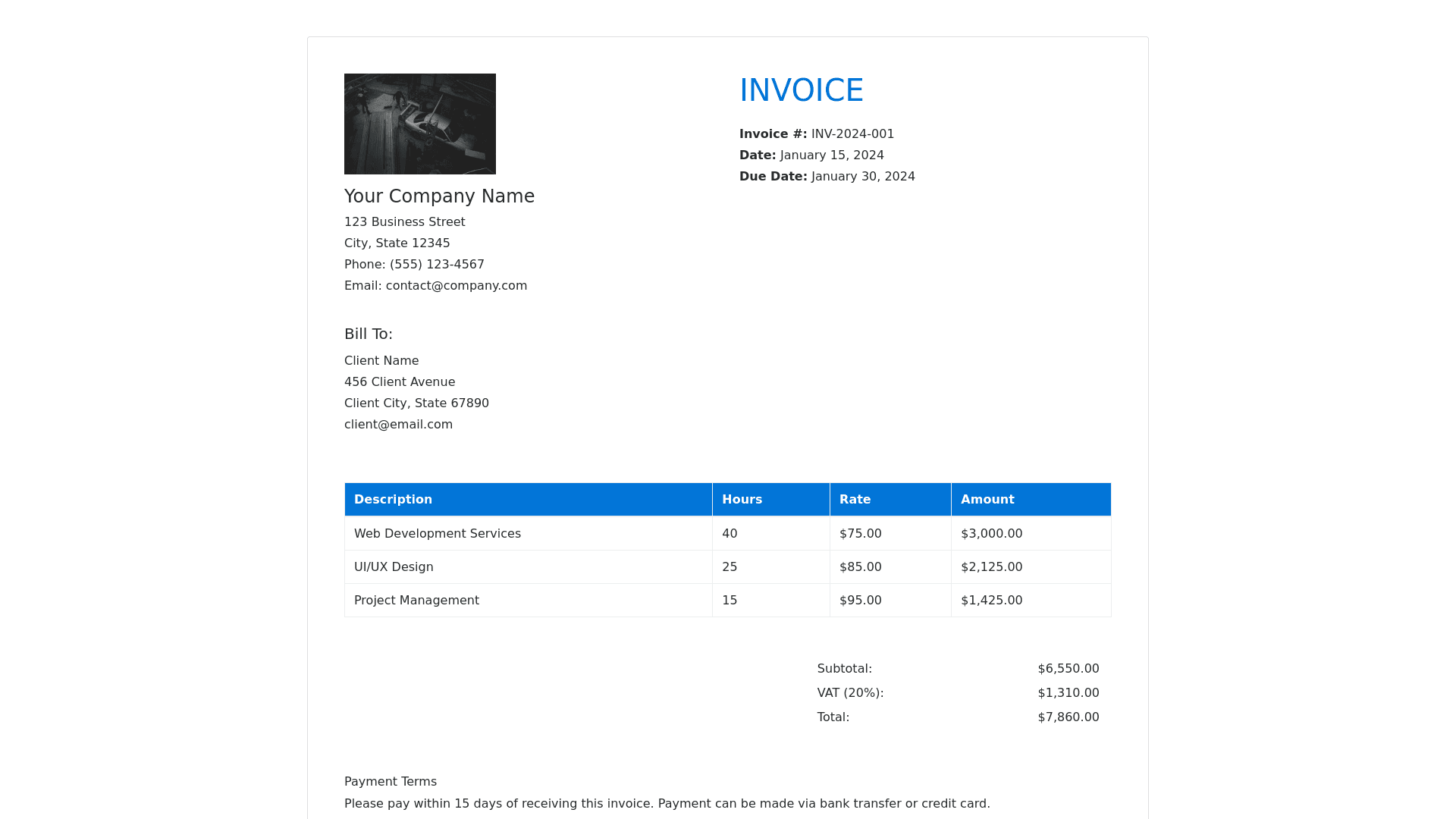The height and width of the screenshot is (819, 1456).
Task: Select the UI/UX Design description cell
Action: tap(394, 567)
